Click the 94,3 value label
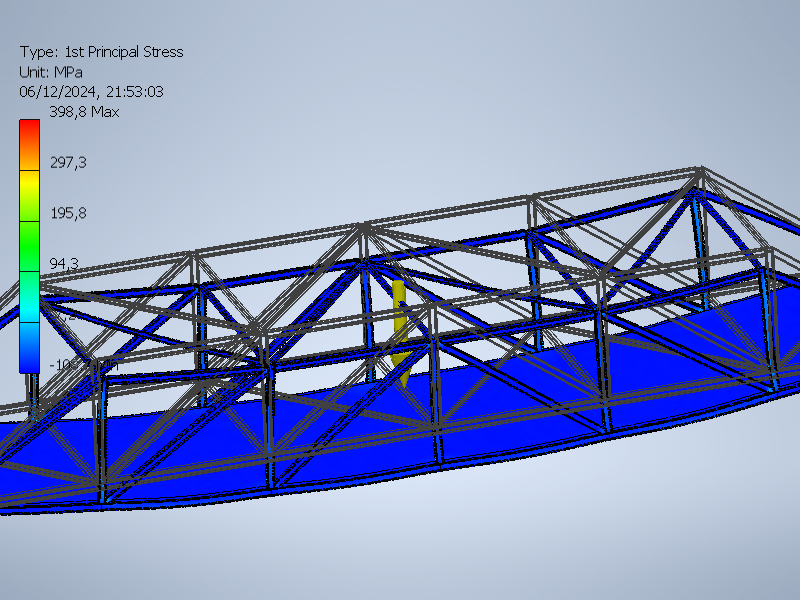Screen dimensions: 800x600 coord(65,263)
